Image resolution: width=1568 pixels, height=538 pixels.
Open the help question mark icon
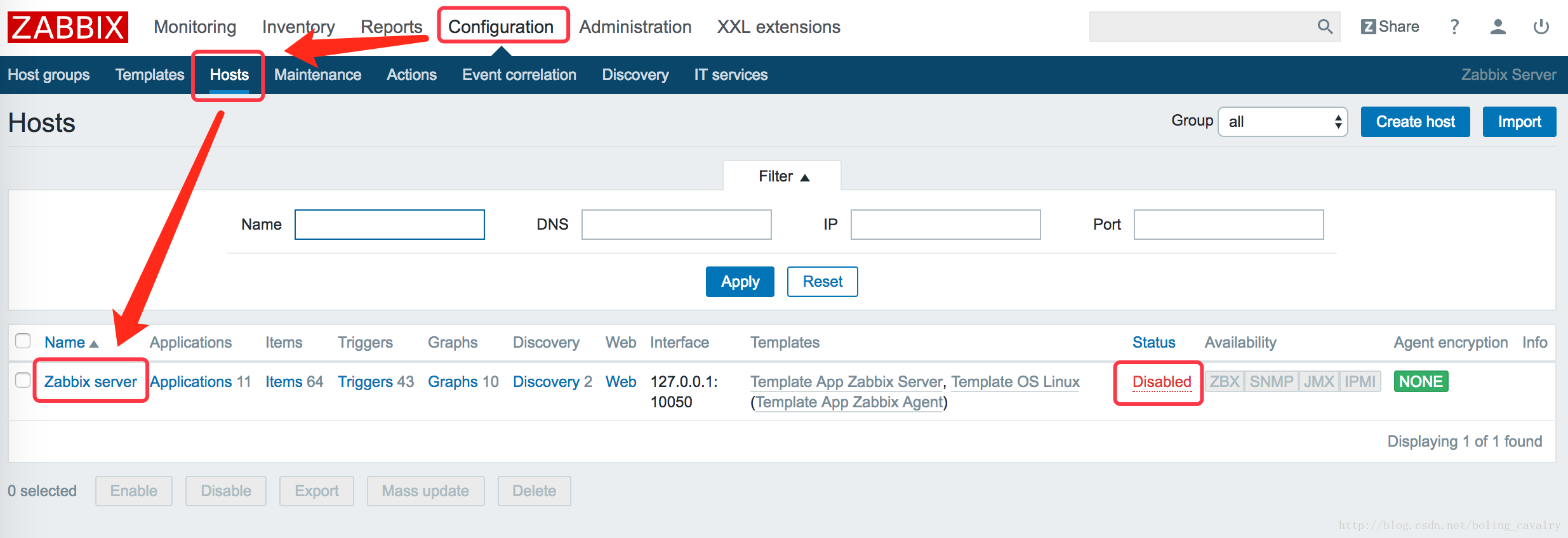[1454, 27]
